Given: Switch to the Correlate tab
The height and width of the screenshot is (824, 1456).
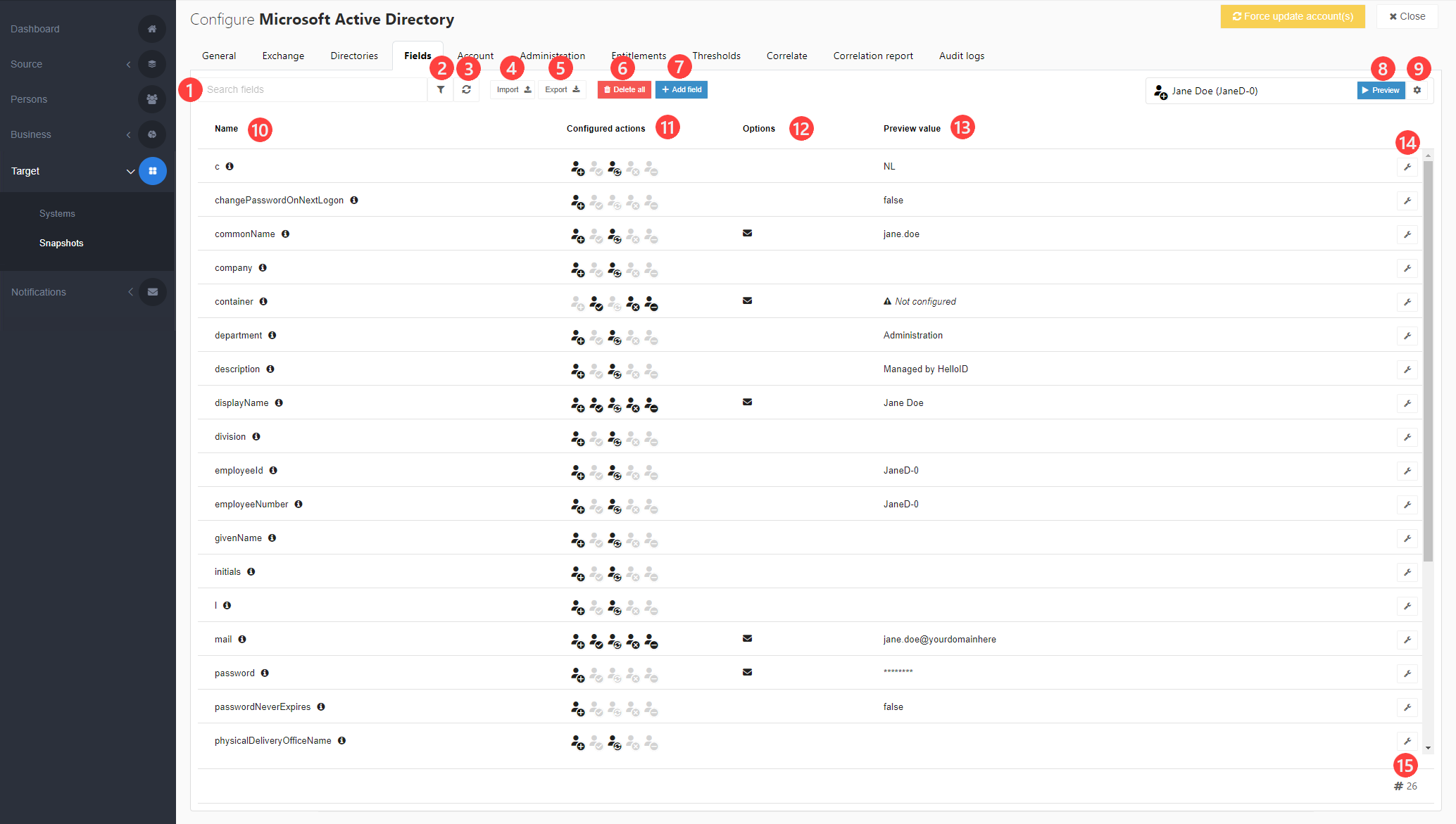Looking at the screenshot, I should click(786, 55).
